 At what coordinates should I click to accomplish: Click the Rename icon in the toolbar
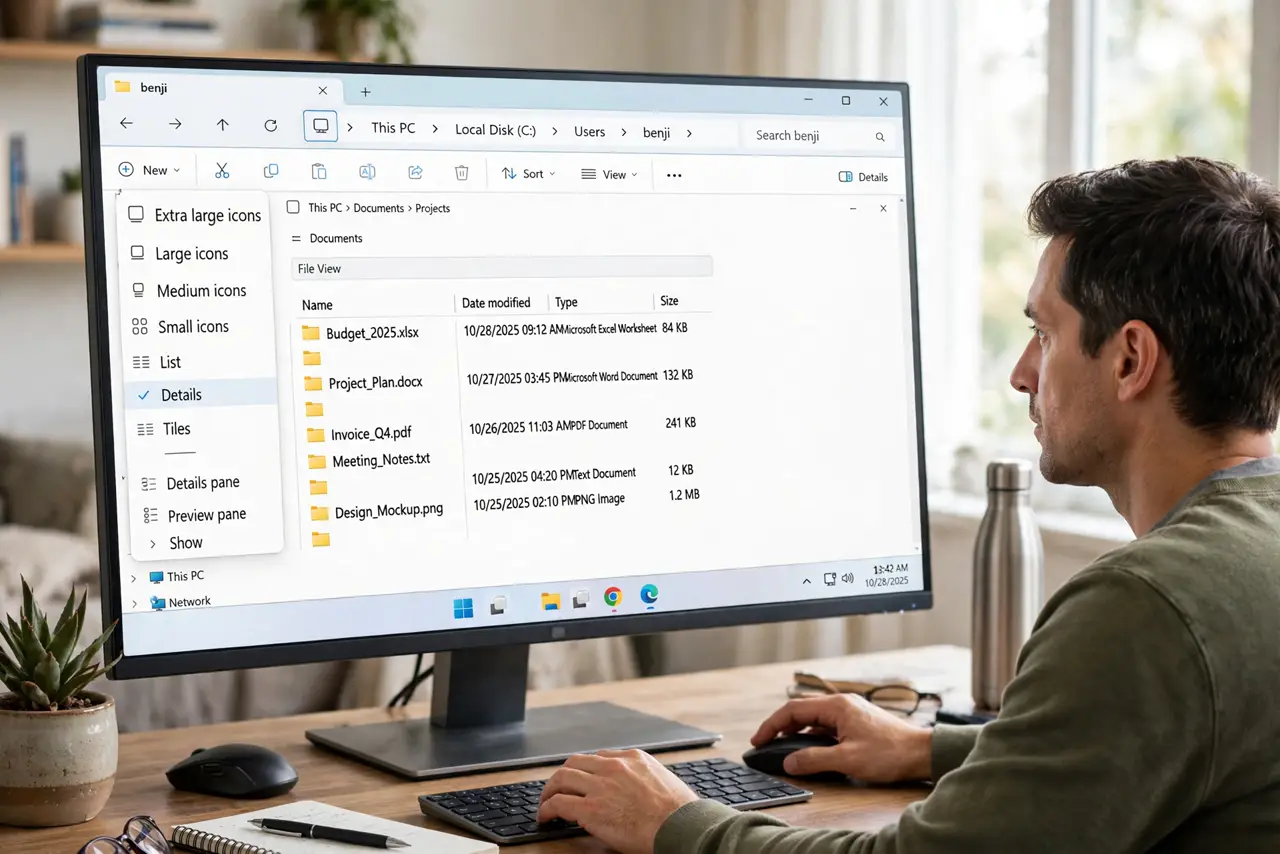click(367, 172)
